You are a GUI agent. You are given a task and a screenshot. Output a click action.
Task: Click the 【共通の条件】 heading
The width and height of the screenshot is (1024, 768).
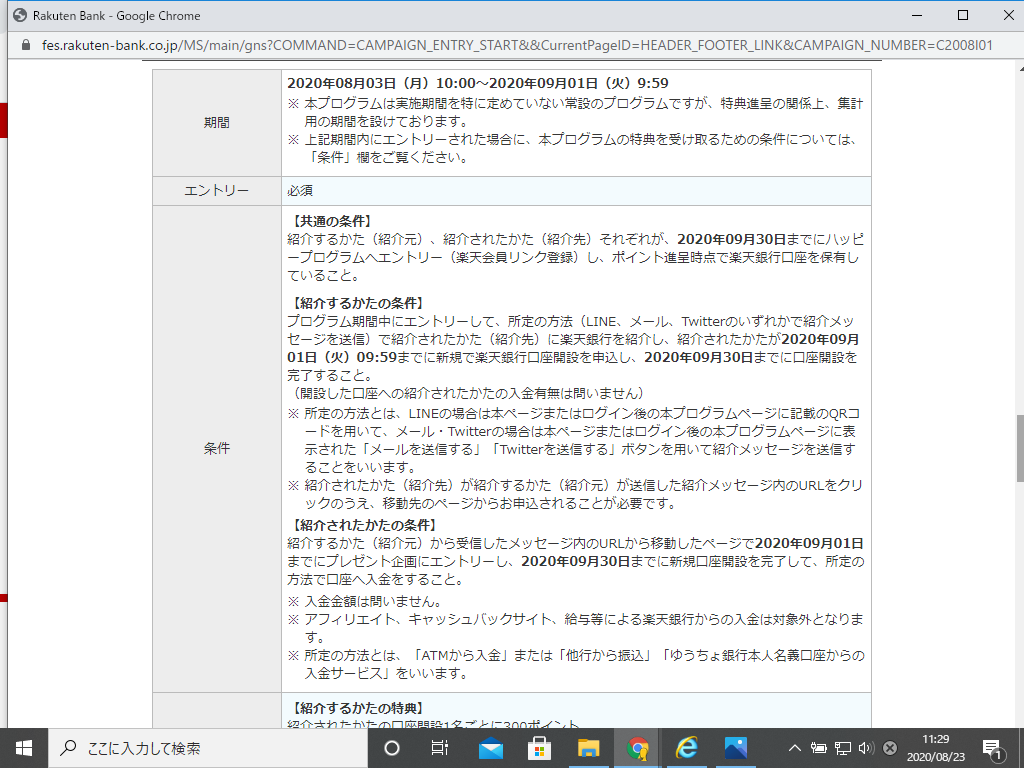[332, 221]
